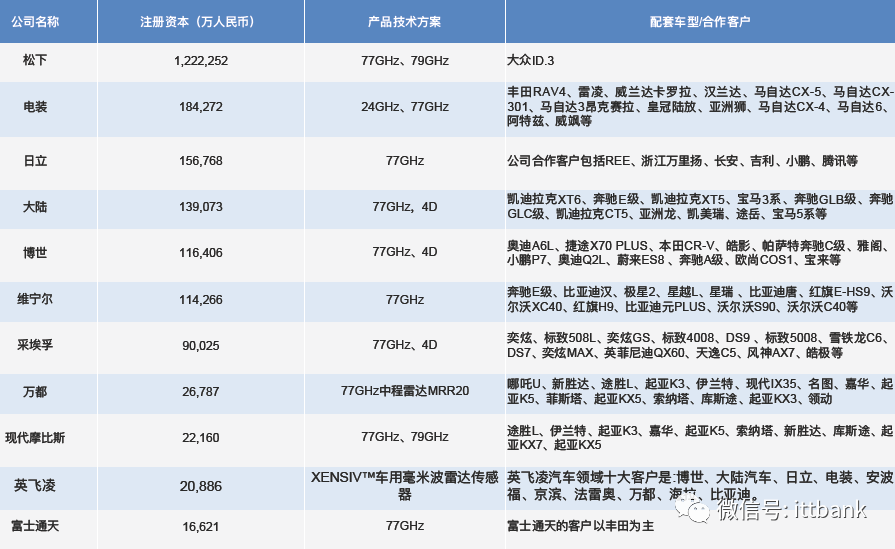Image resolution: width=895 pixels, height=549 pixels.
Task: Click capital value 184,272
Action: 201,107
